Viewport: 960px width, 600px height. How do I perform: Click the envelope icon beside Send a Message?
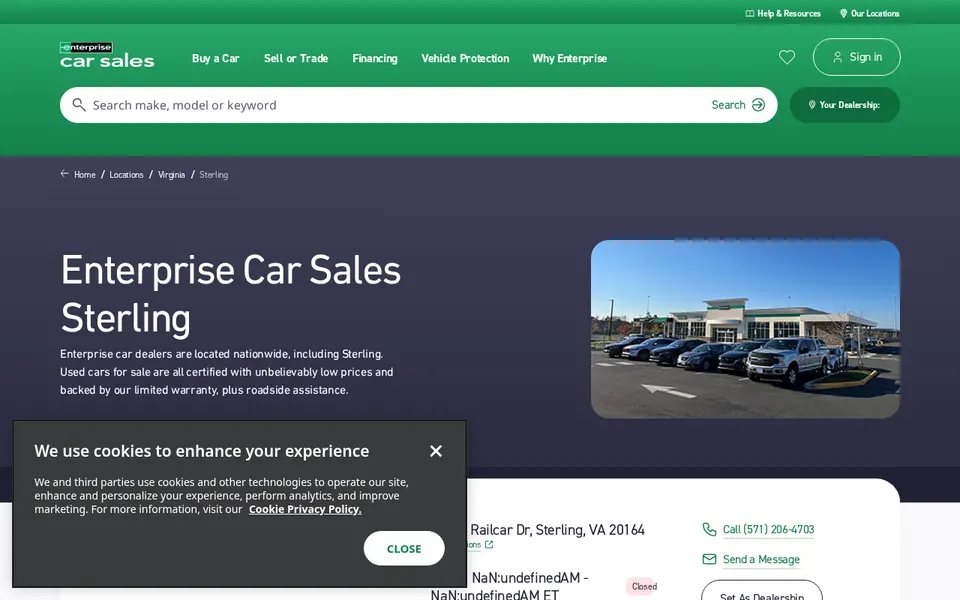pos(709,560)
